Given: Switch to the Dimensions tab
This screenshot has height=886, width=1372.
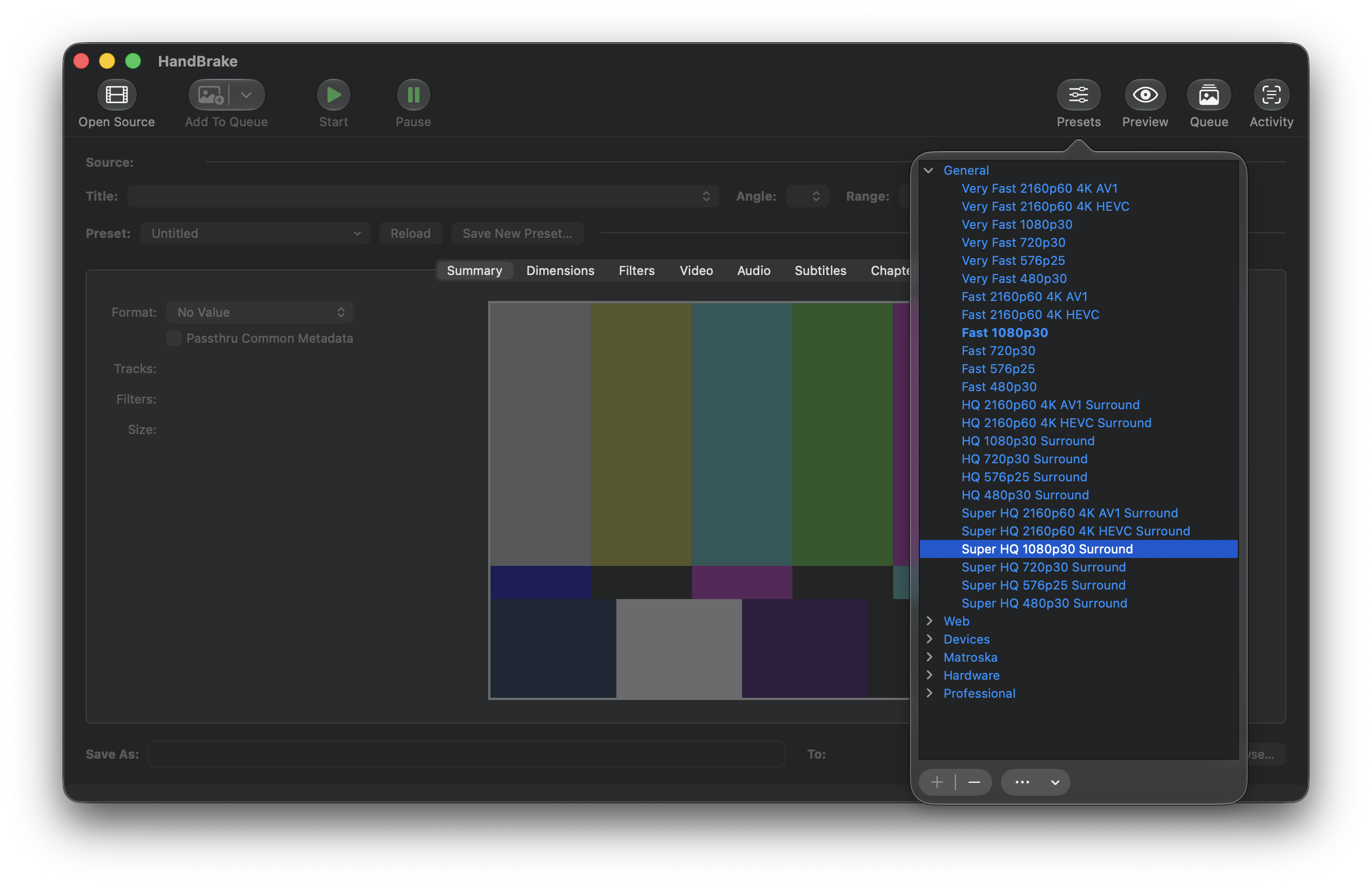Looking at the screenshot, I should coord(560,271).
